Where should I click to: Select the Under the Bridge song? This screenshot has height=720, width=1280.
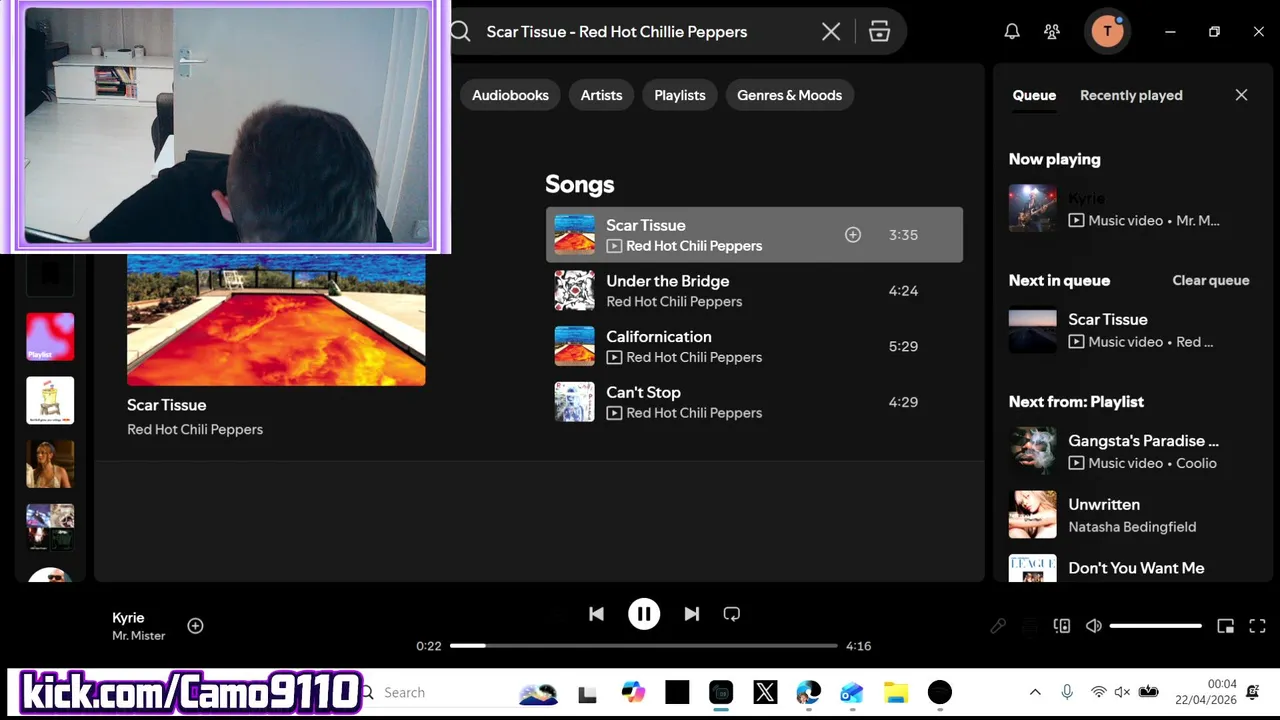tap(754, 291)
